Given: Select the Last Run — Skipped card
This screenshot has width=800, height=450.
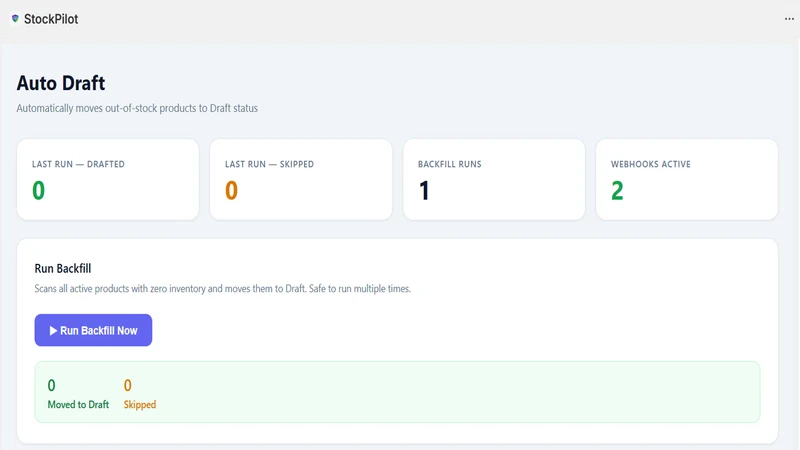Looking at the screenshot, I should (x=301, y=180).
